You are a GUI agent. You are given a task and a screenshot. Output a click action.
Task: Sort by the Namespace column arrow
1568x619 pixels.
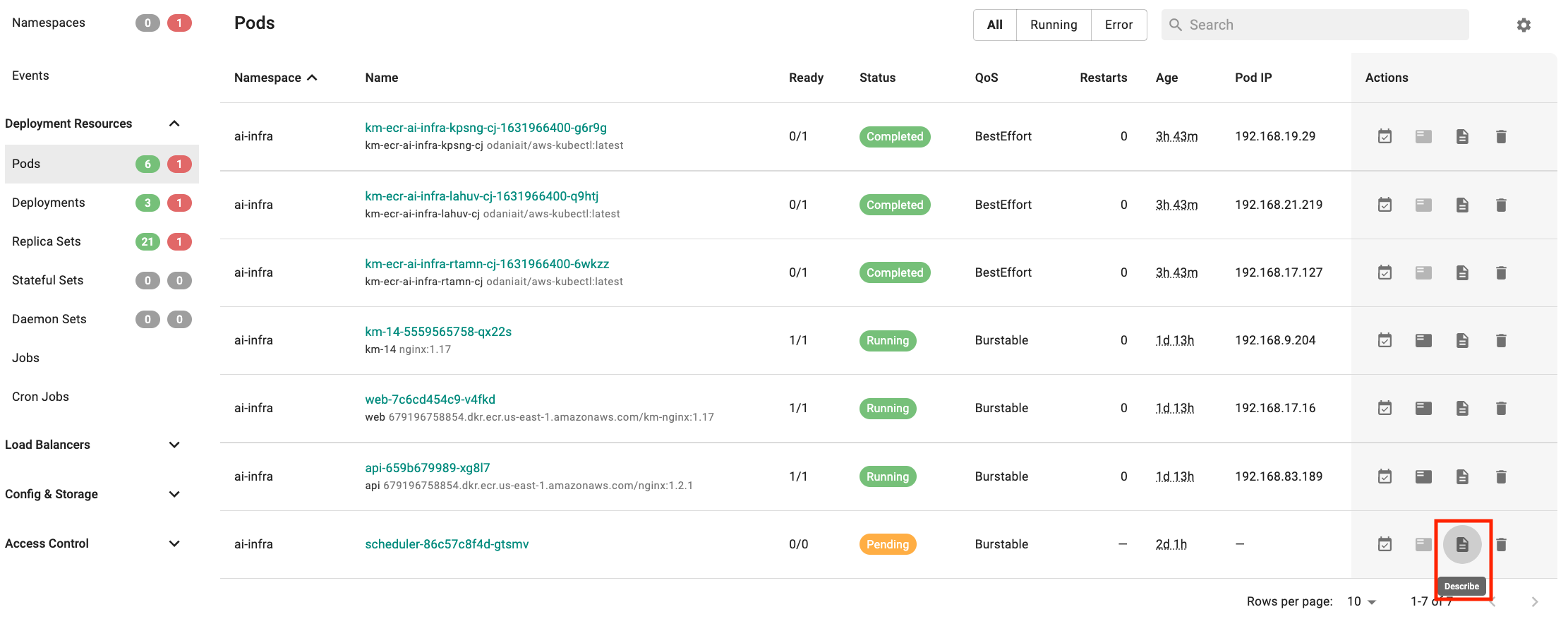pos(312,78)
